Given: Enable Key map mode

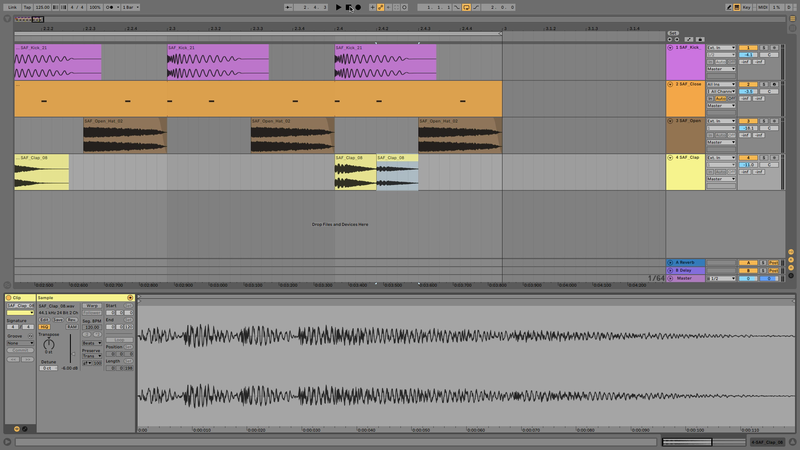Looking at the screenshot, I should pyautogui.click(x=747, y=7).
